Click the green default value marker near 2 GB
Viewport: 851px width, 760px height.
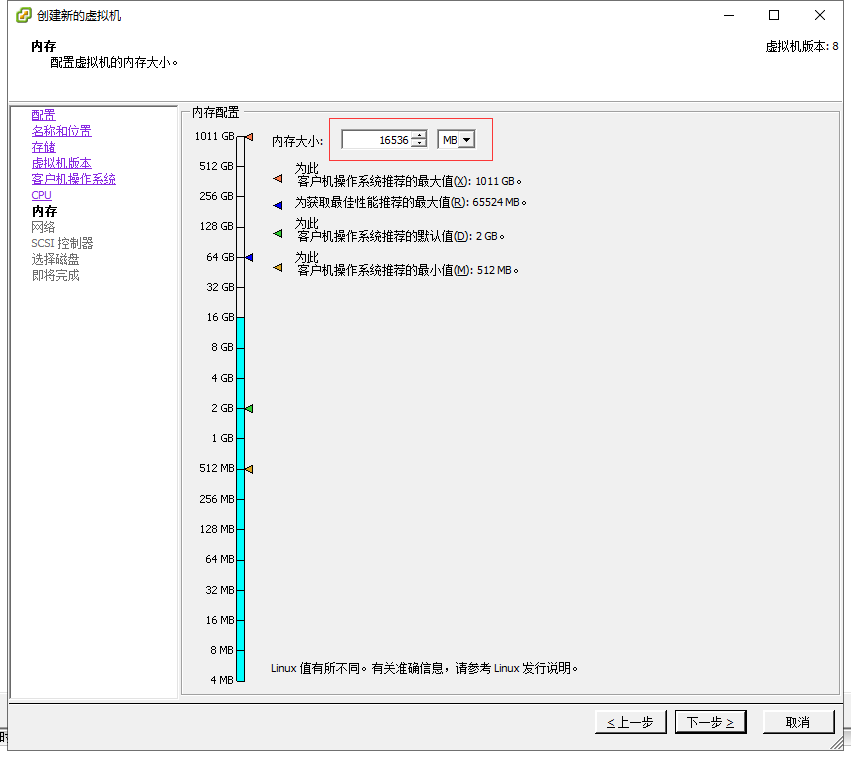pos(248,408)
